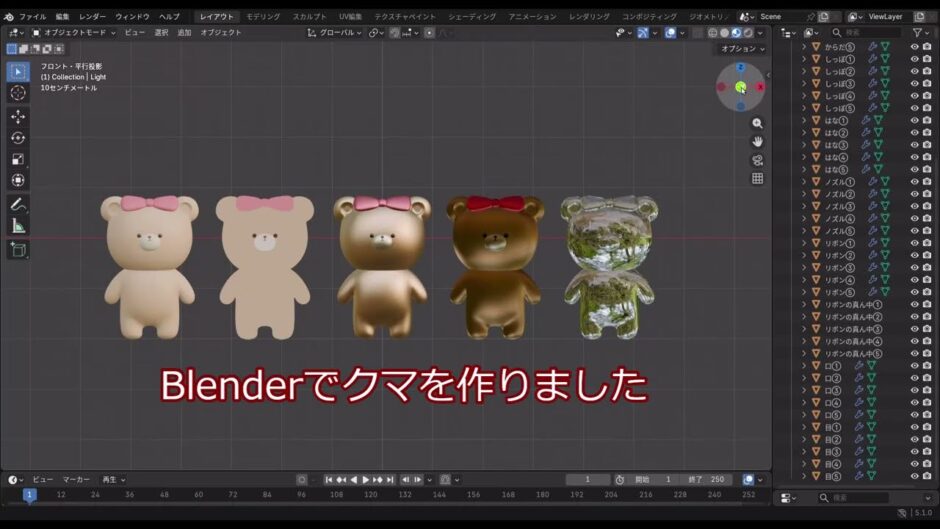Select the Rotate tool in the toolbar
940x529 pixels.
tap(18, 138)
